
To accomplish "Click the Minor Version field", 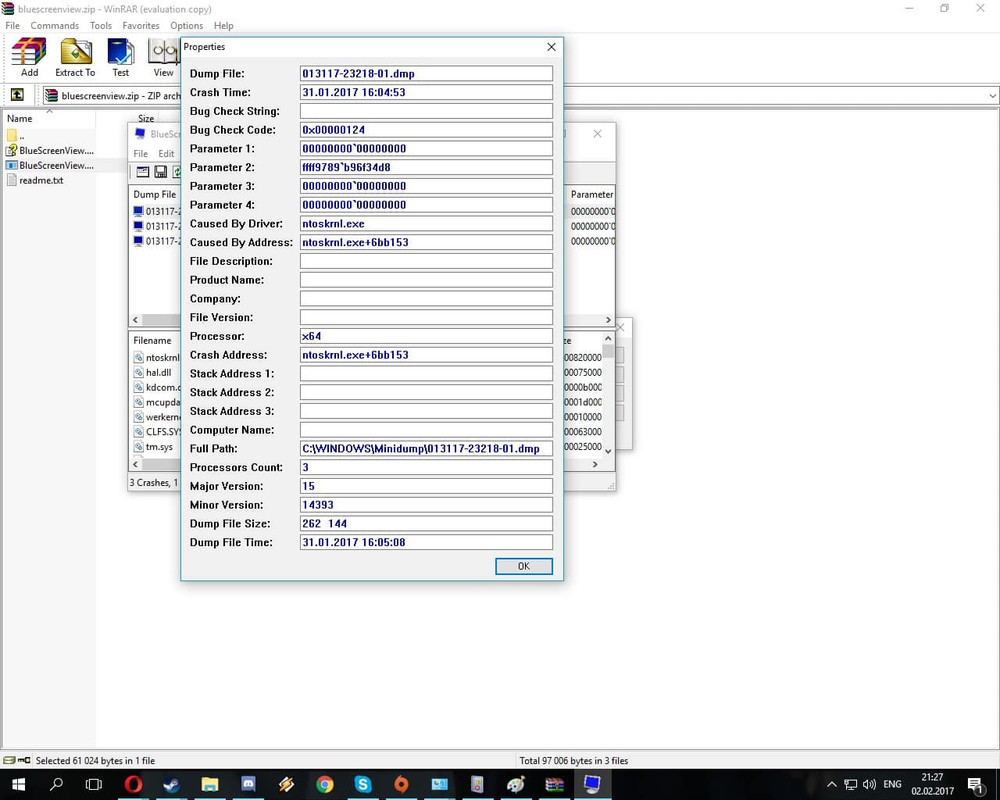I will tap(426, 505).
